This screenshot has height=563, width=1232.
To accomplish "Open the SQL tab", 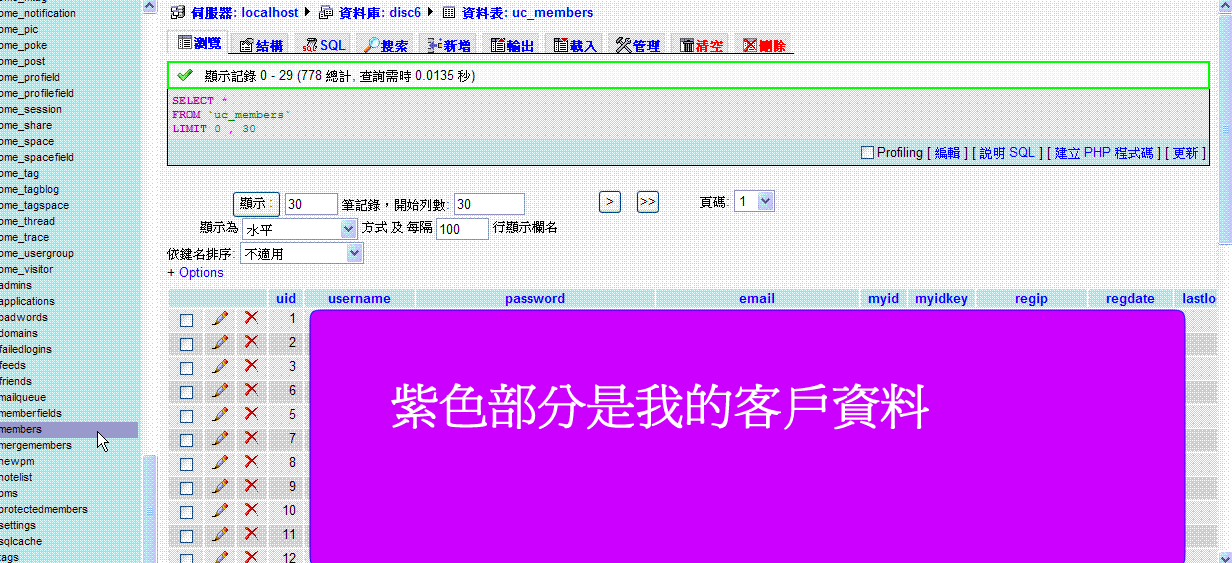I will pos(326,45).
